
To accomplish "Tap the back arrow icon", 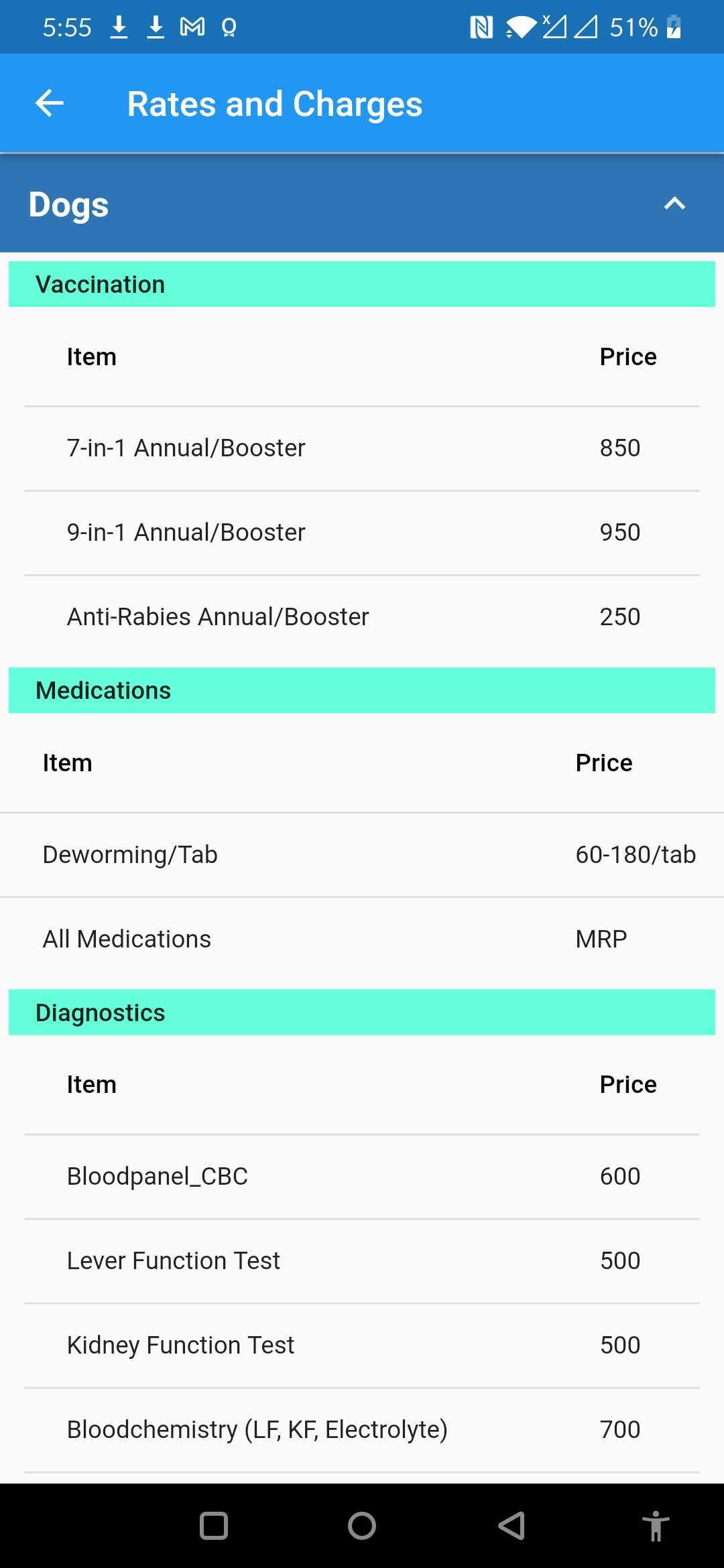I will [50, 103].
